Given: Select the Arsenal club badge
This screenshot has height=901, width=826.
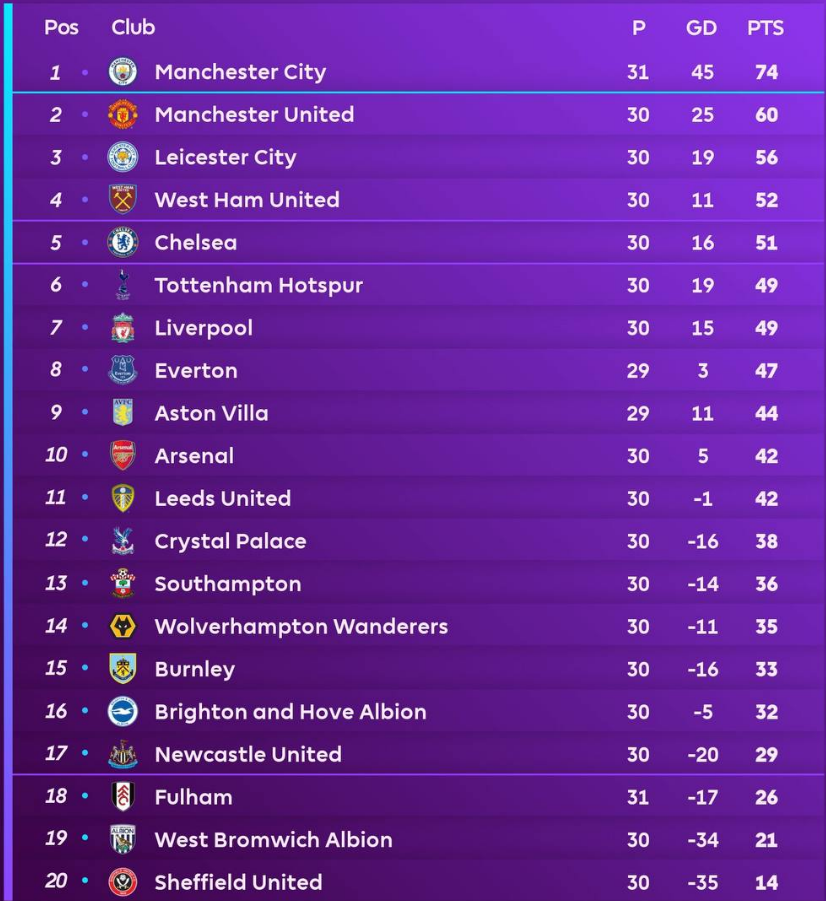Looking at the screenshot, I should pyautogui.click(x=122, y=456).
